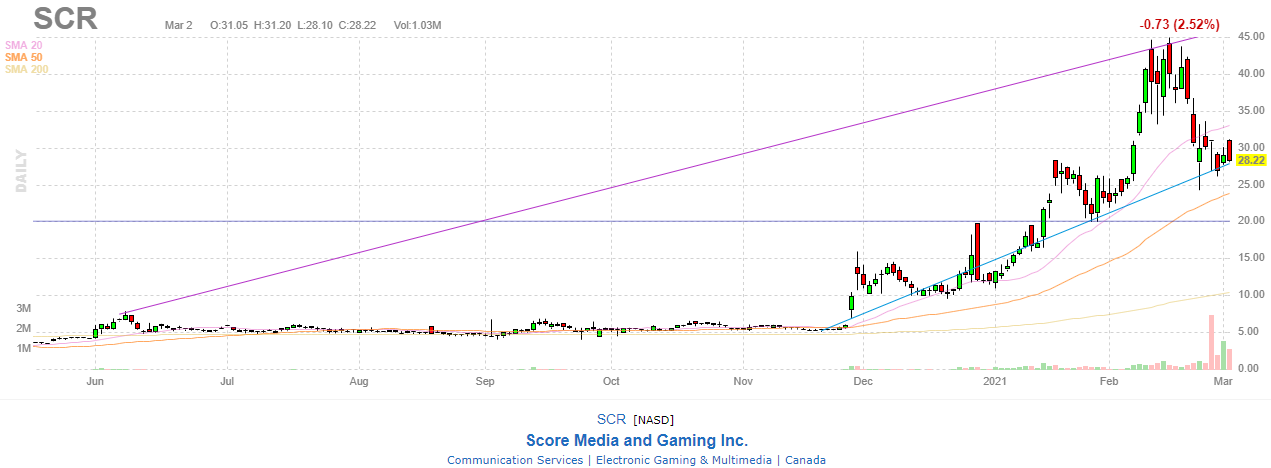Open the Communication Services sector link
Image resolution: width=1271 pixels, height=468 pixels.
pyautogui.click(x=515, y=460)
